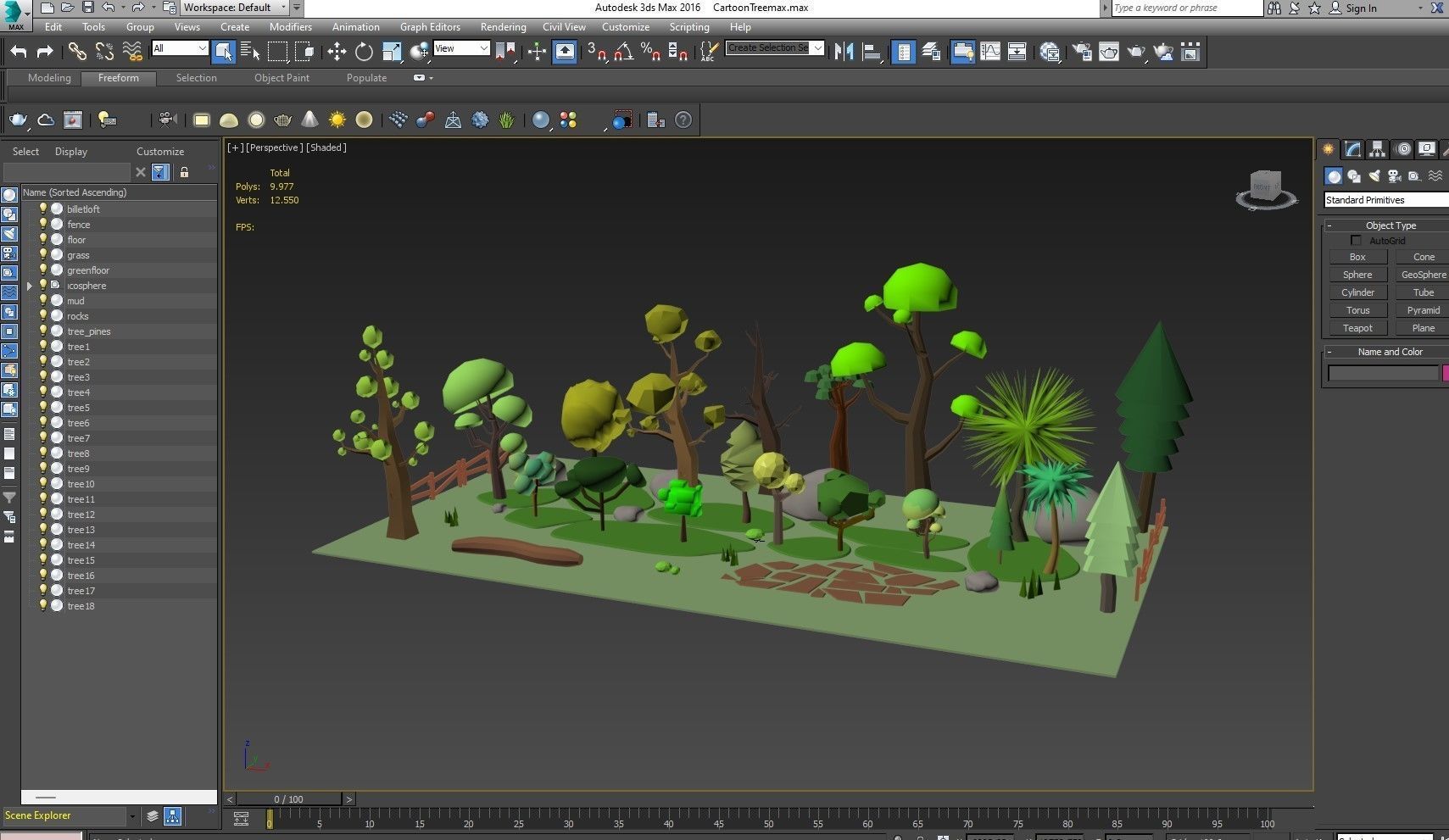Toggle visibility bulb of tree_pines
The height and width of the screenshot is (840, 1449).
(x=42, y=331)
